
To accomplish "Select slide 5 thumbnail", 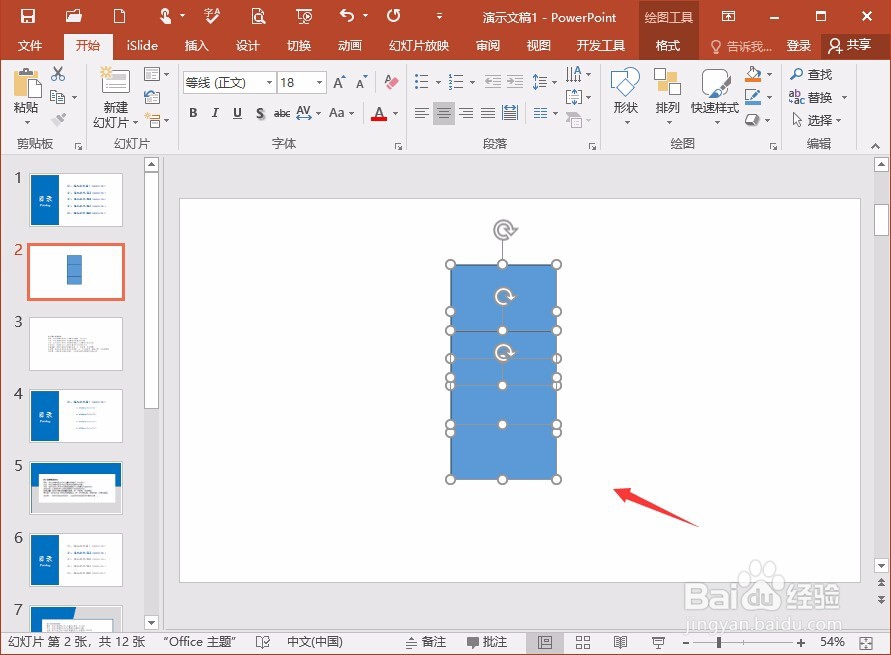I will [76, 487].
